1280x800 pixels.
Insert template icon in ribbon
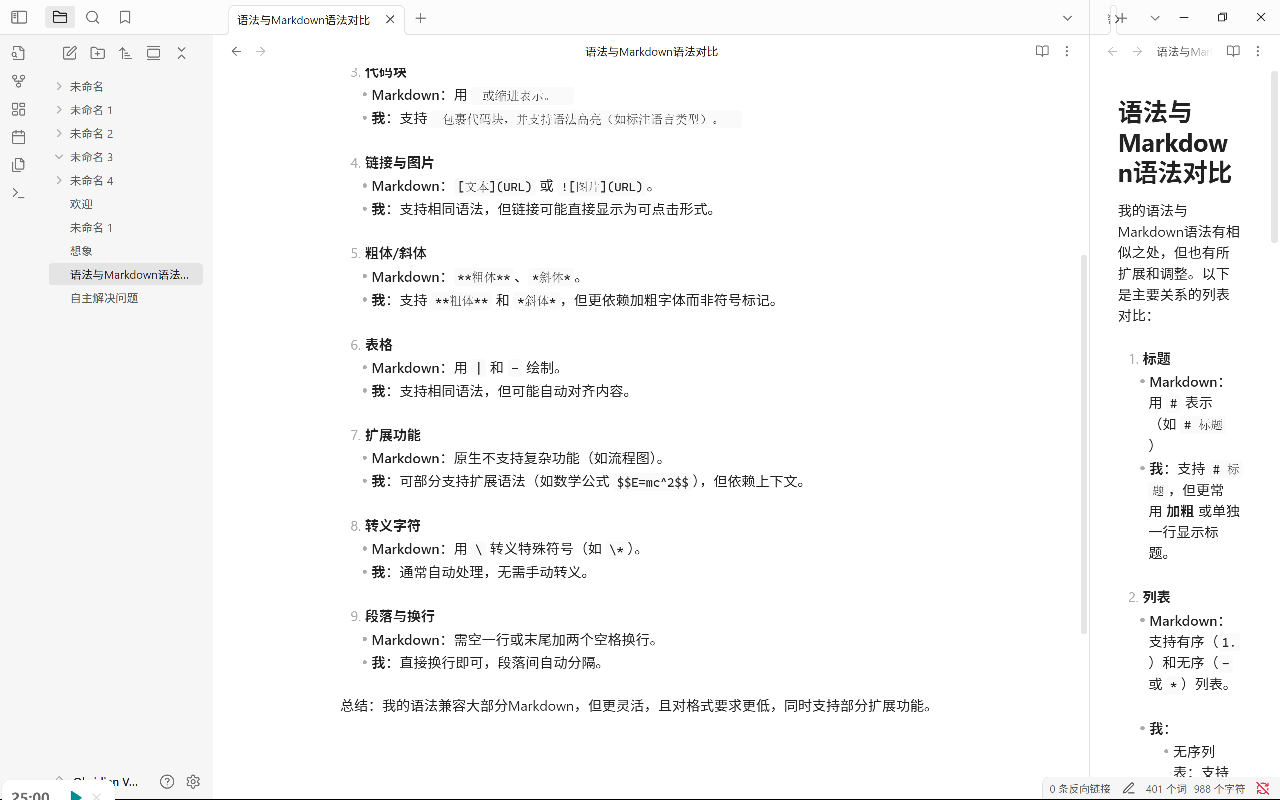(x=19, y=166)
